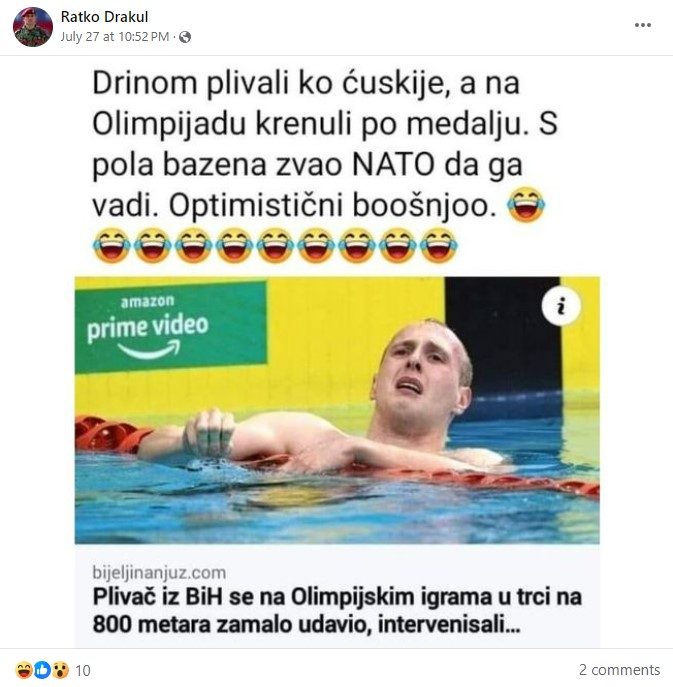Click the 'Drinom plivali ko ćuskije' text line
This screenshot has height=687, width=673.
[306, 83]
